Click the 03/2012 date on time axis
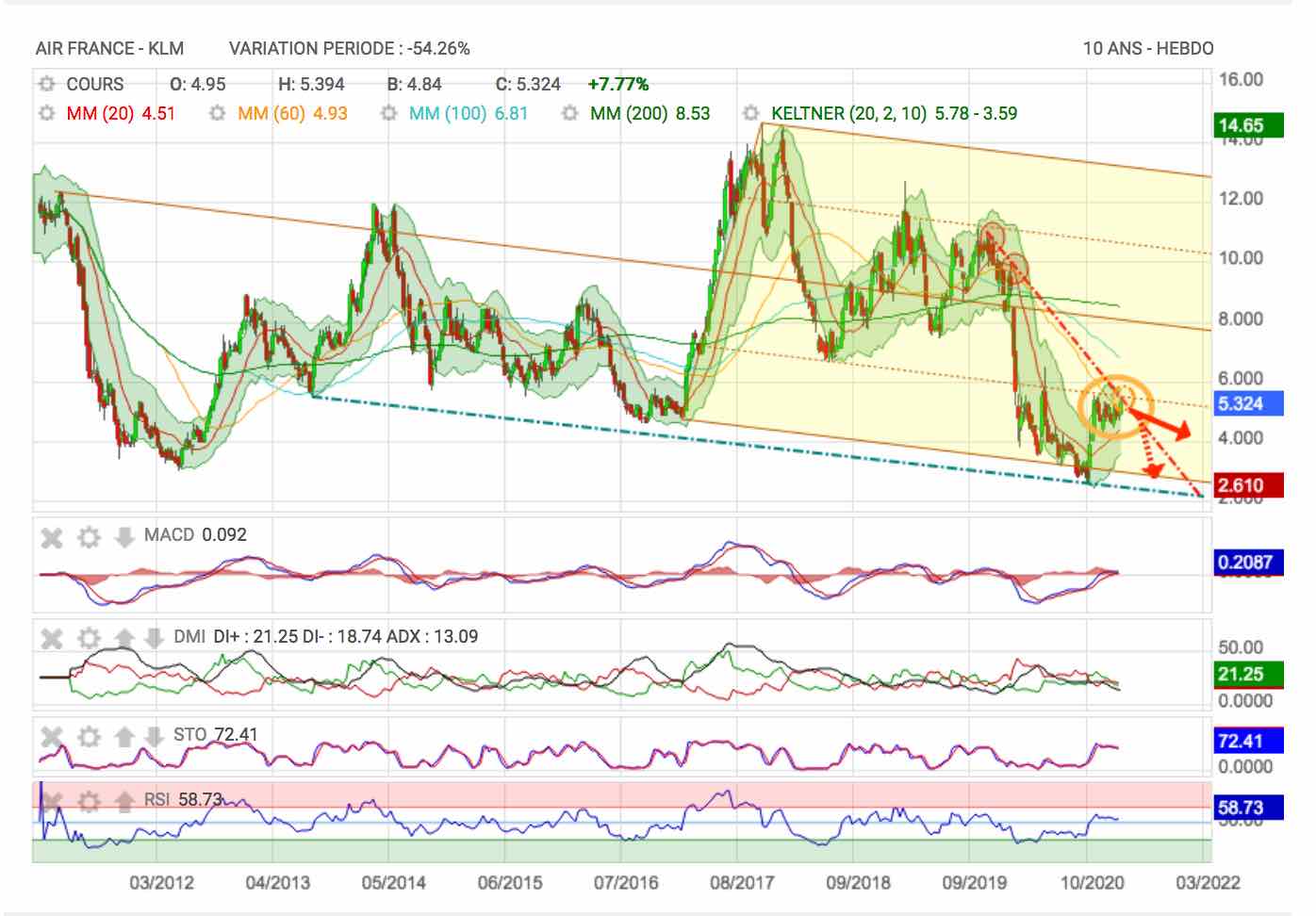This screenshot has height=916, width=1316. (161, 883)
